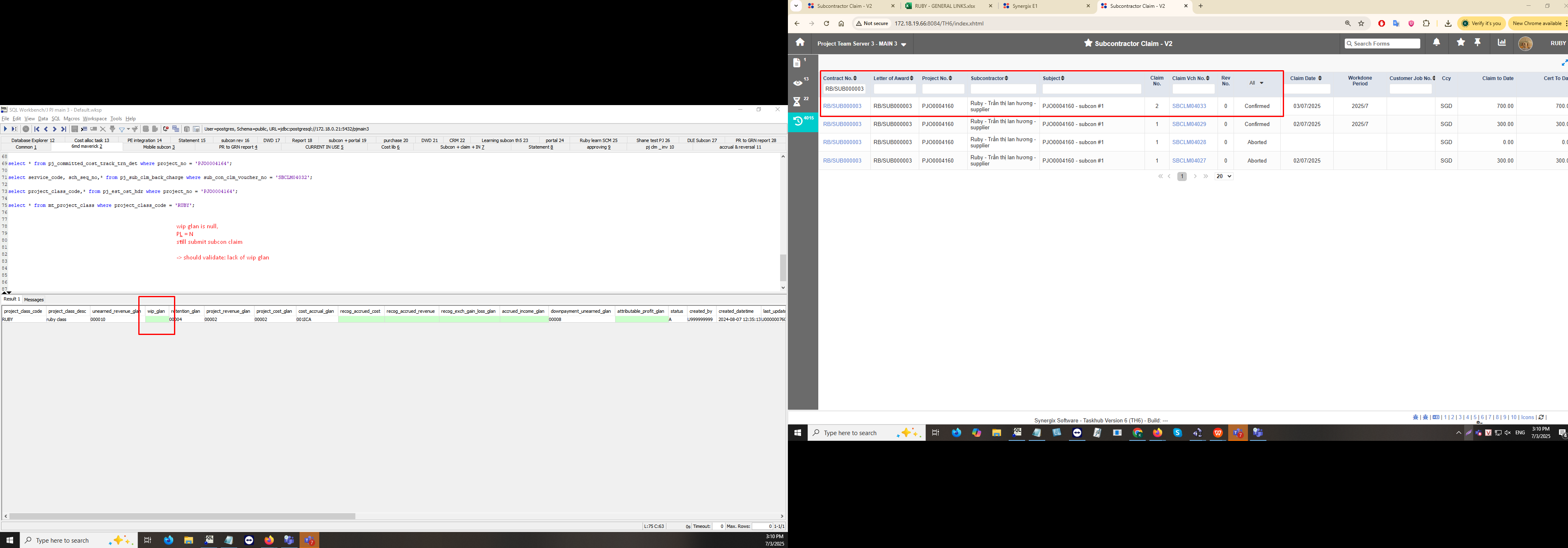
Task: Click the Icons link in the footer
Action: tap(1527, 418)
